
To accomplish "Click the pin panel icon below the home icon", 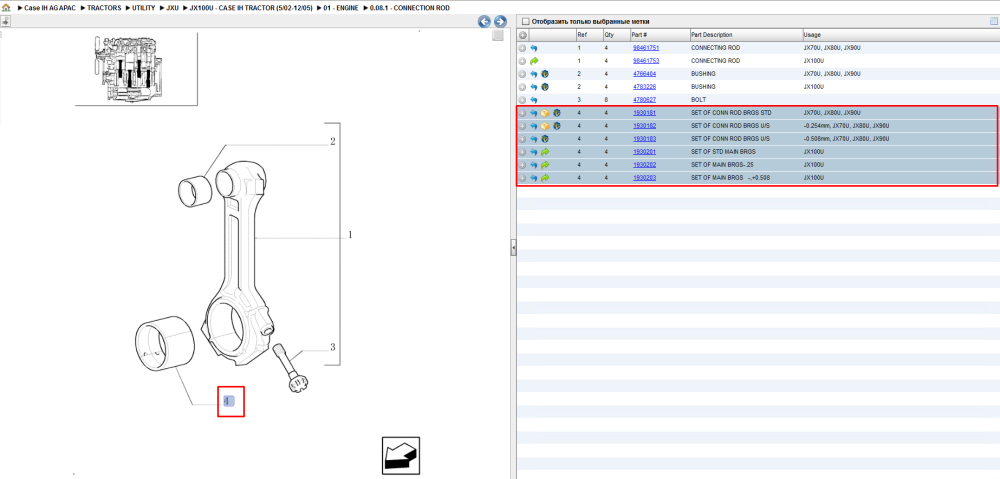I will 5,21.
